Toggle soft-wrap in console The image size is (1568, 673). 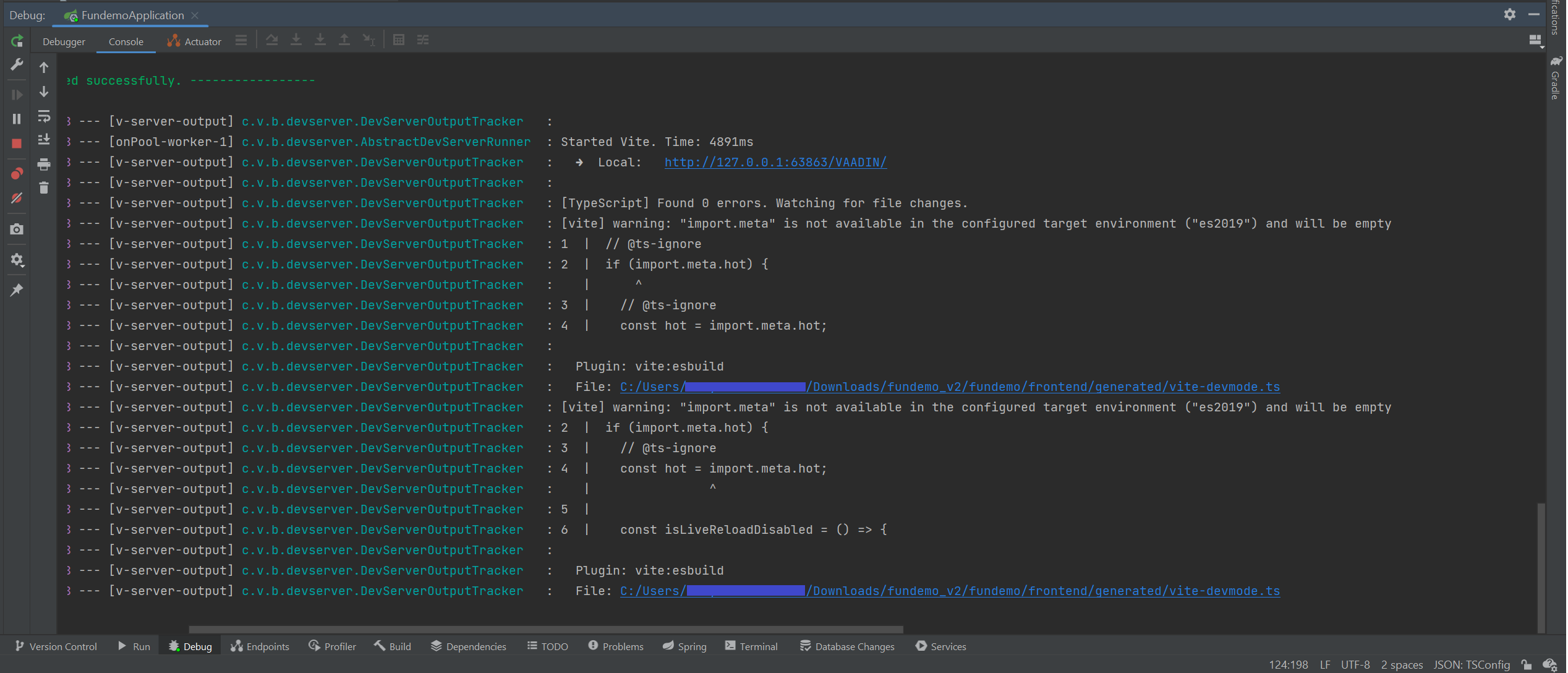pyautogui.click(x=44, y=116)
